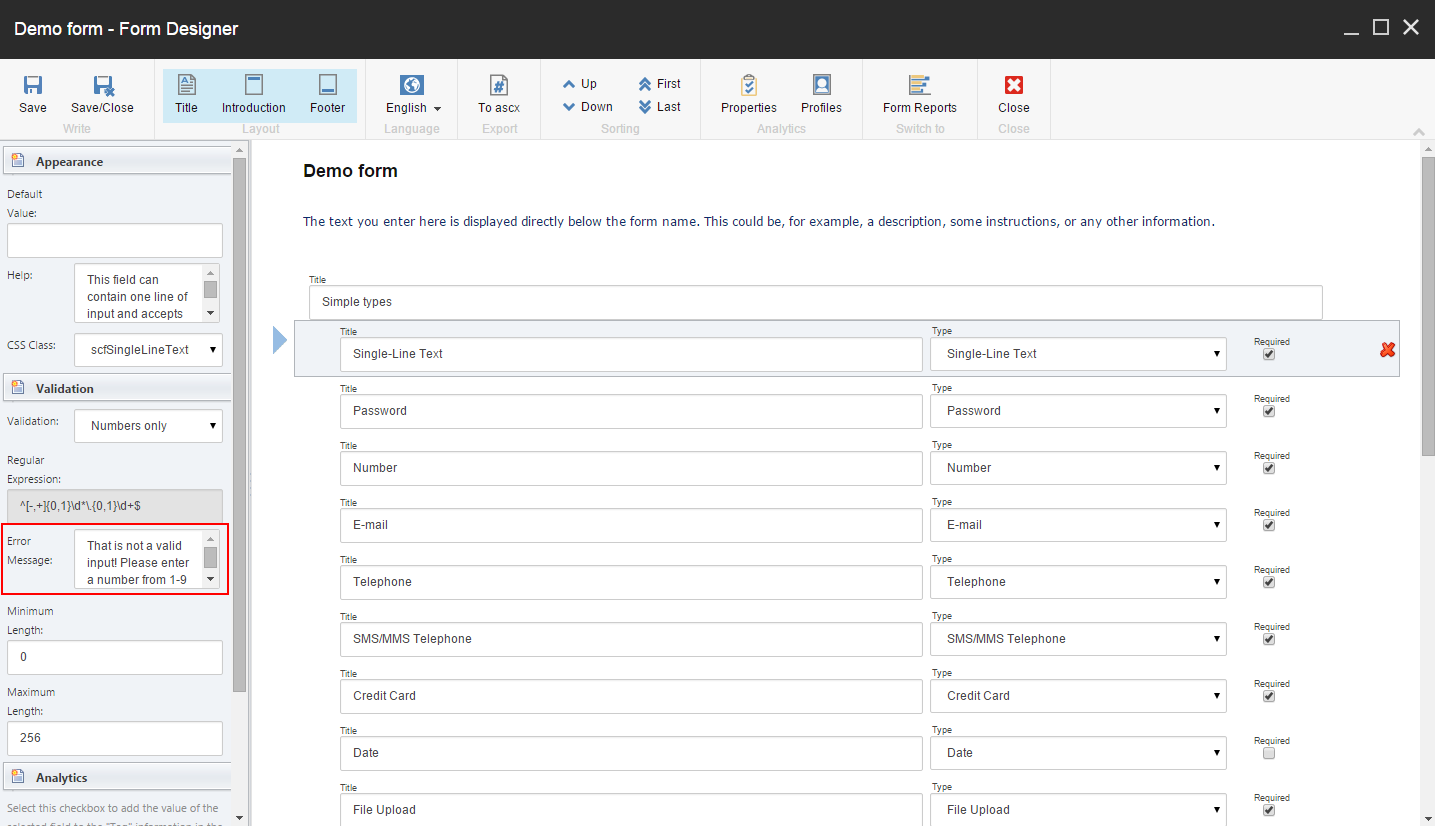Uncheck Required for the Password field
The width and height of the screenshot is (1435, 826).
point(1269,411)
